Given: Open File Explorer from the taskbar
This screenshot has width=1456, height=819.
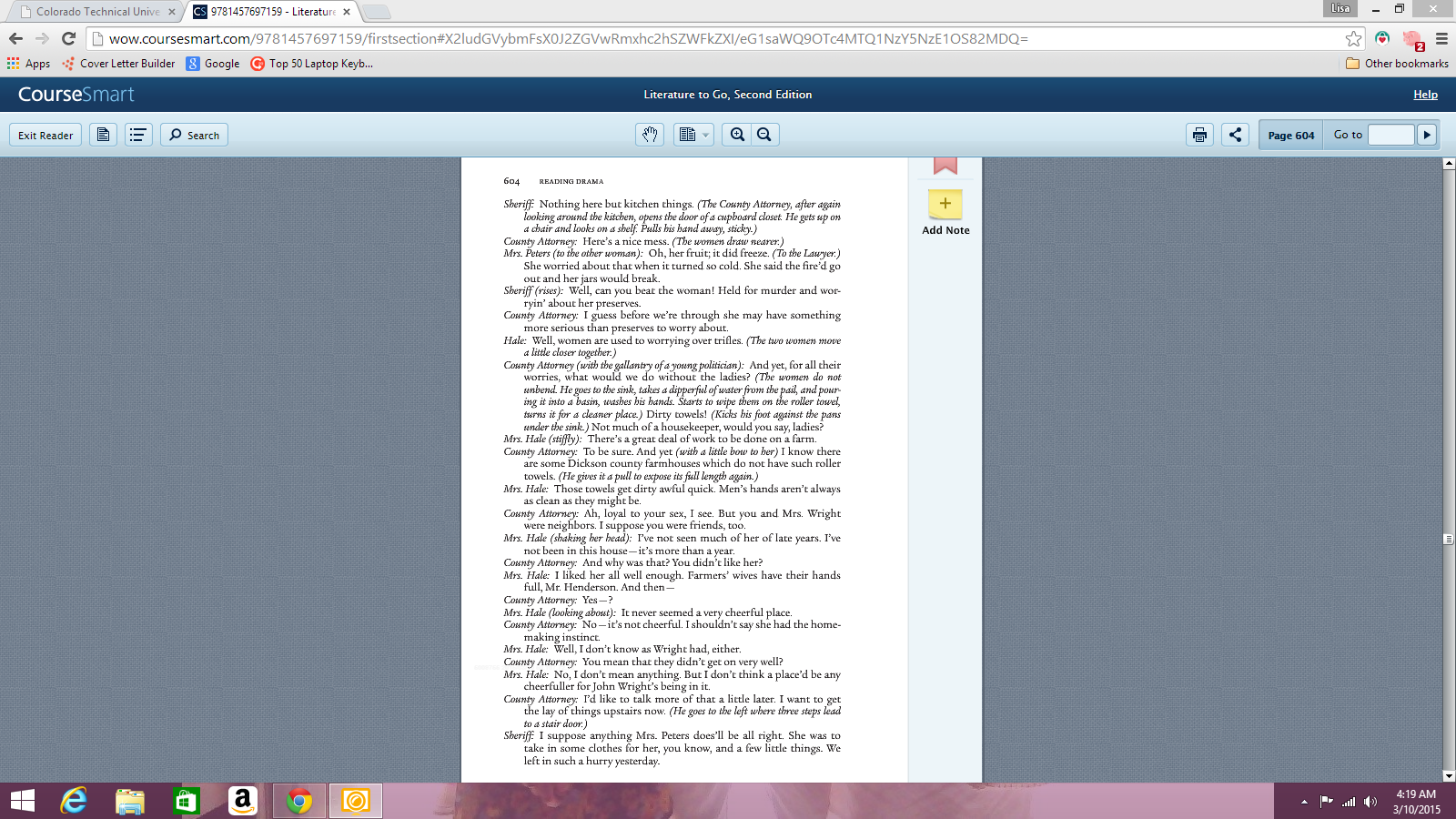Looking at the screenshot, I should click(130, 801).
